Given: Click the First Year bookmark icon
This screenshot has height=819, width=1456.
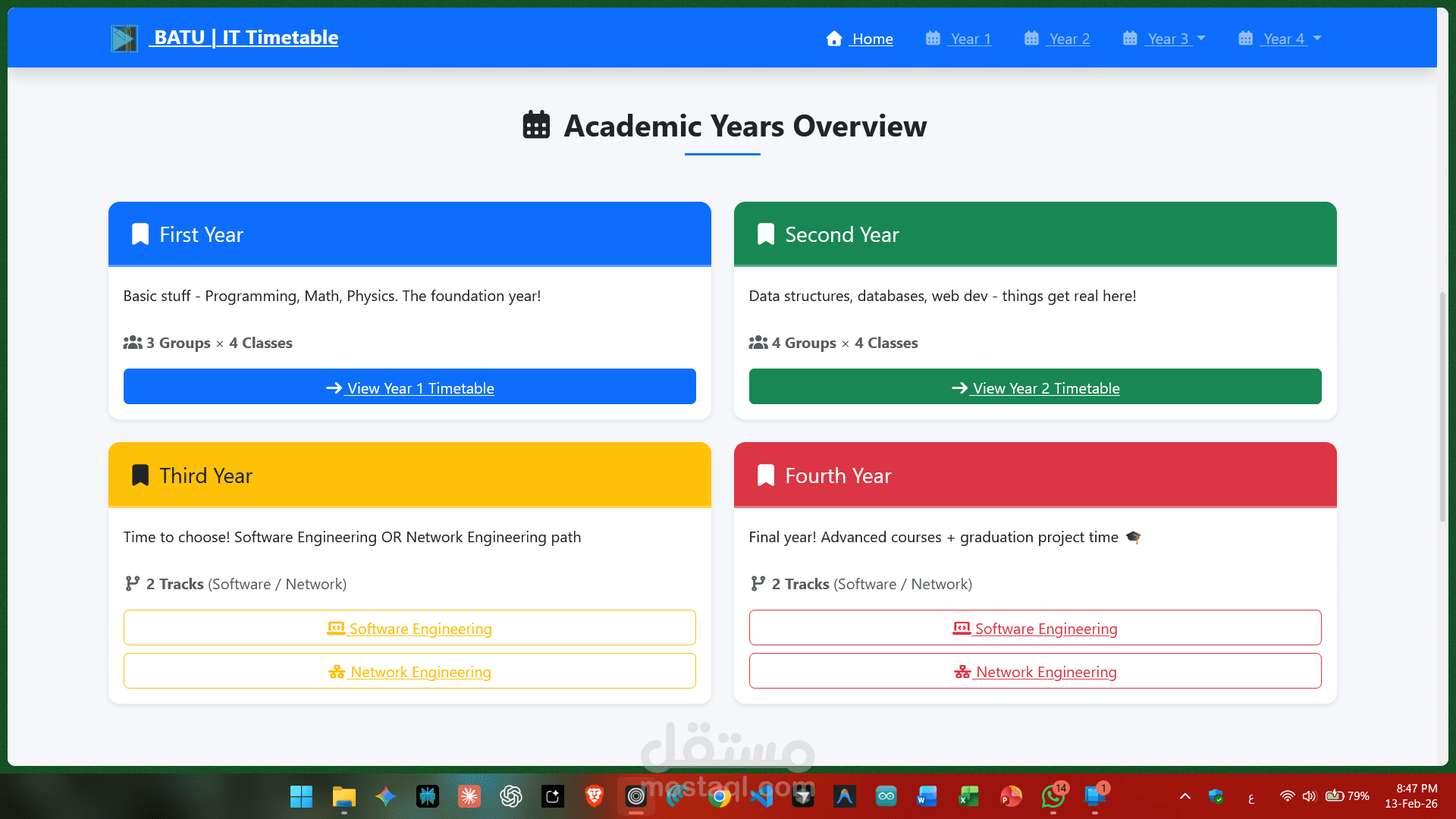Looking at the screenshot, I should click(140, 234).
